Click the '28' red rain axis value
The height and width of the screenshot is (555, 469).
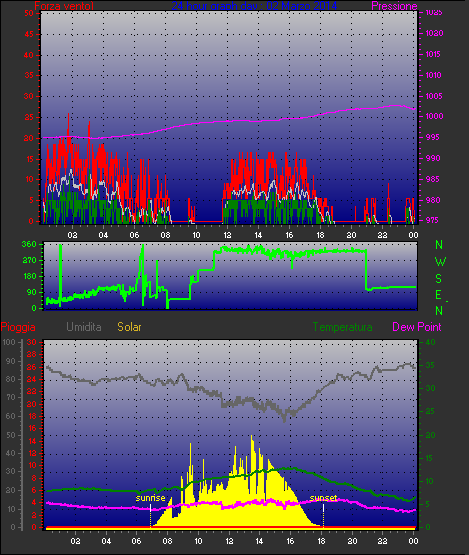click(x=32, y=354)
